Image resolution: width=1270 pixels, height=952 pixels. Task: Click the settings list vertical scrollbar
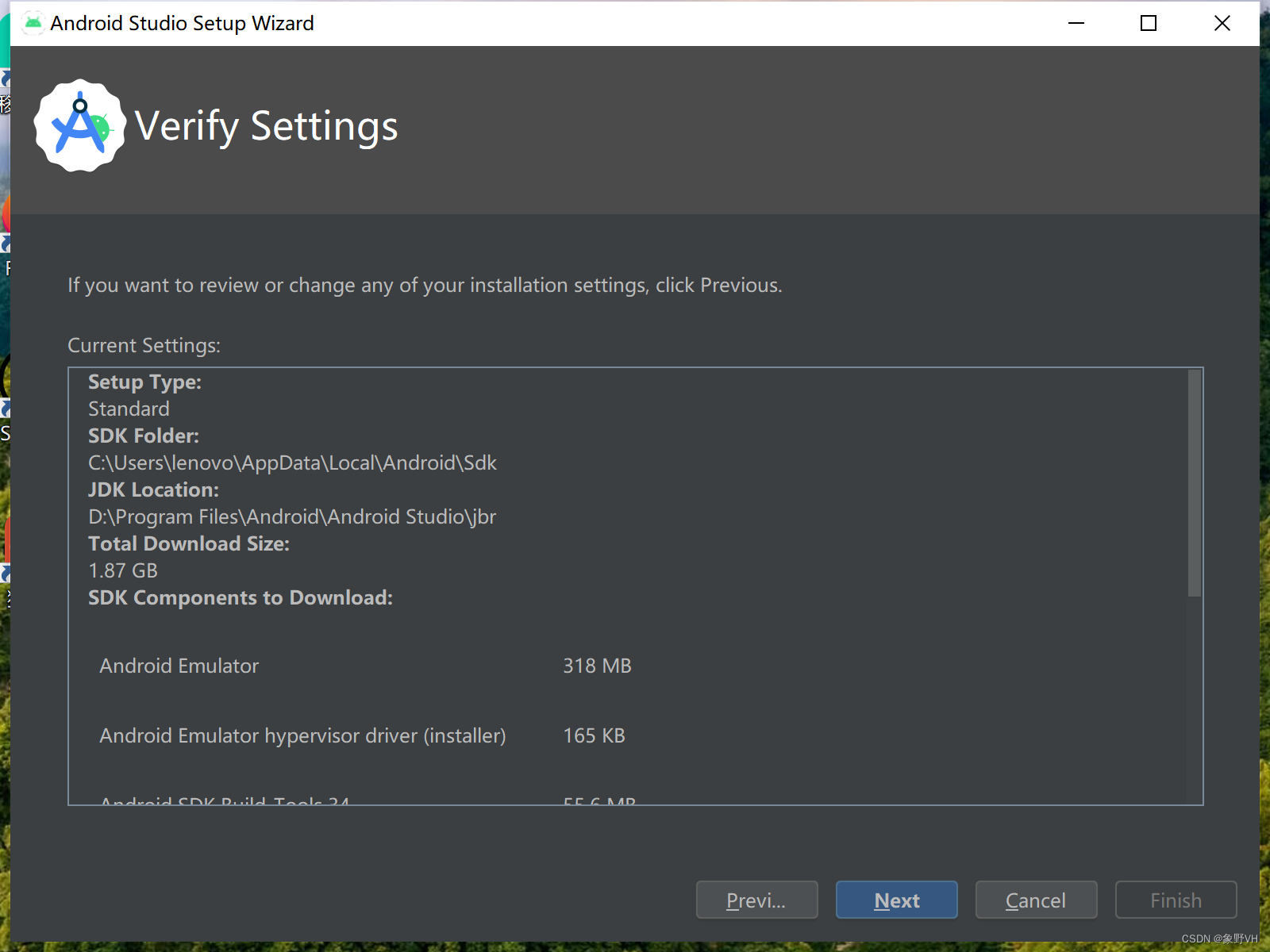click(x=1194, y=482)
